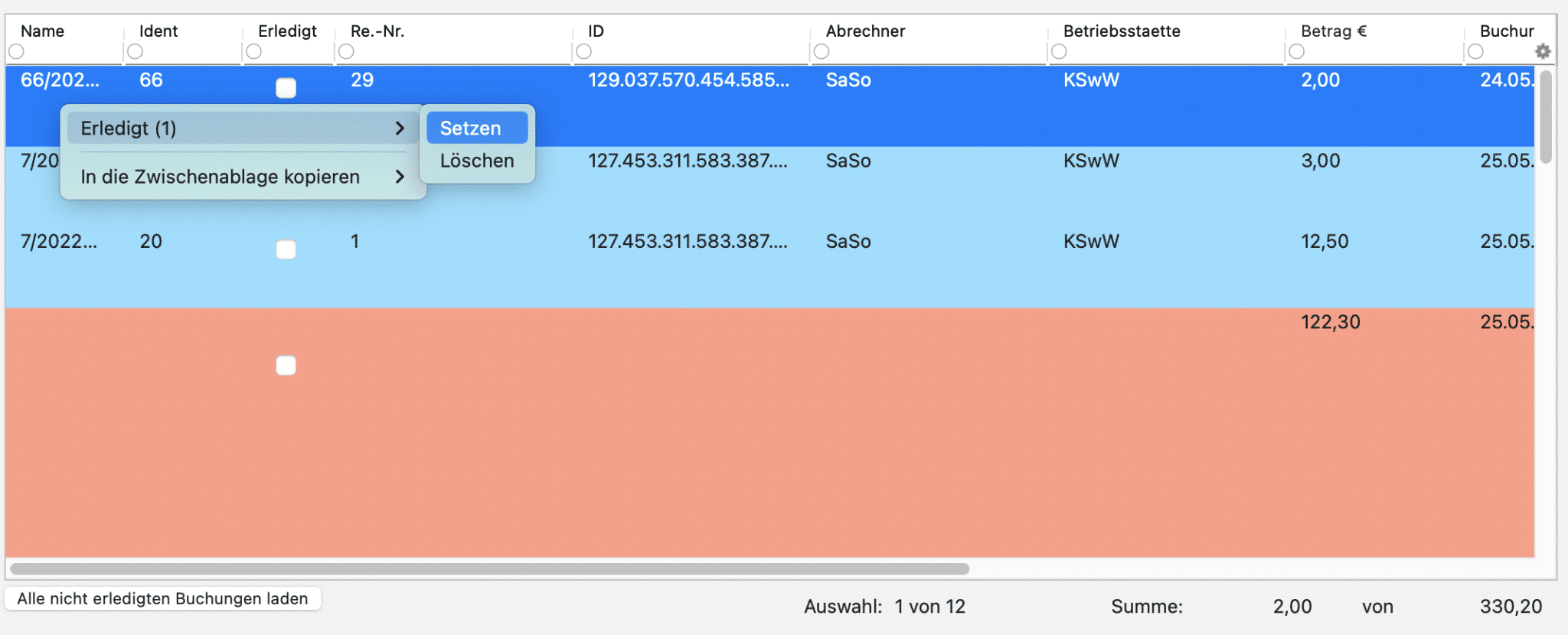
Task: Select SaSo cell in row with 12,50
Action: point(848,242)
